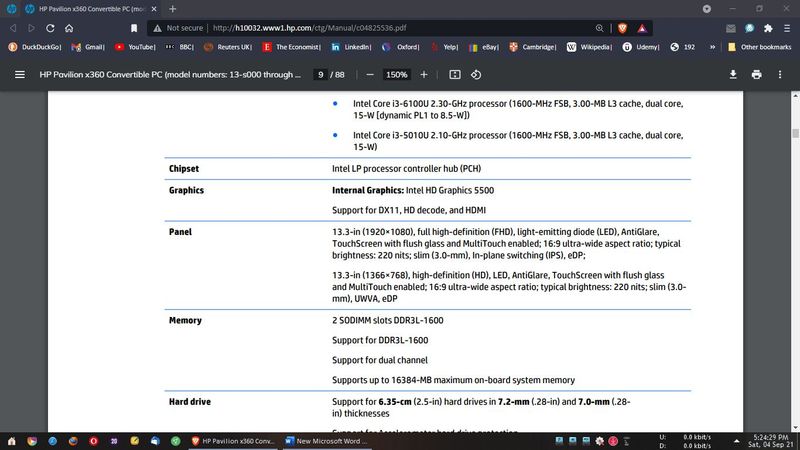This screenshot has width=800, height=450.
Task: Open the Other bookmarks folder
Action: tap(759, 47)
